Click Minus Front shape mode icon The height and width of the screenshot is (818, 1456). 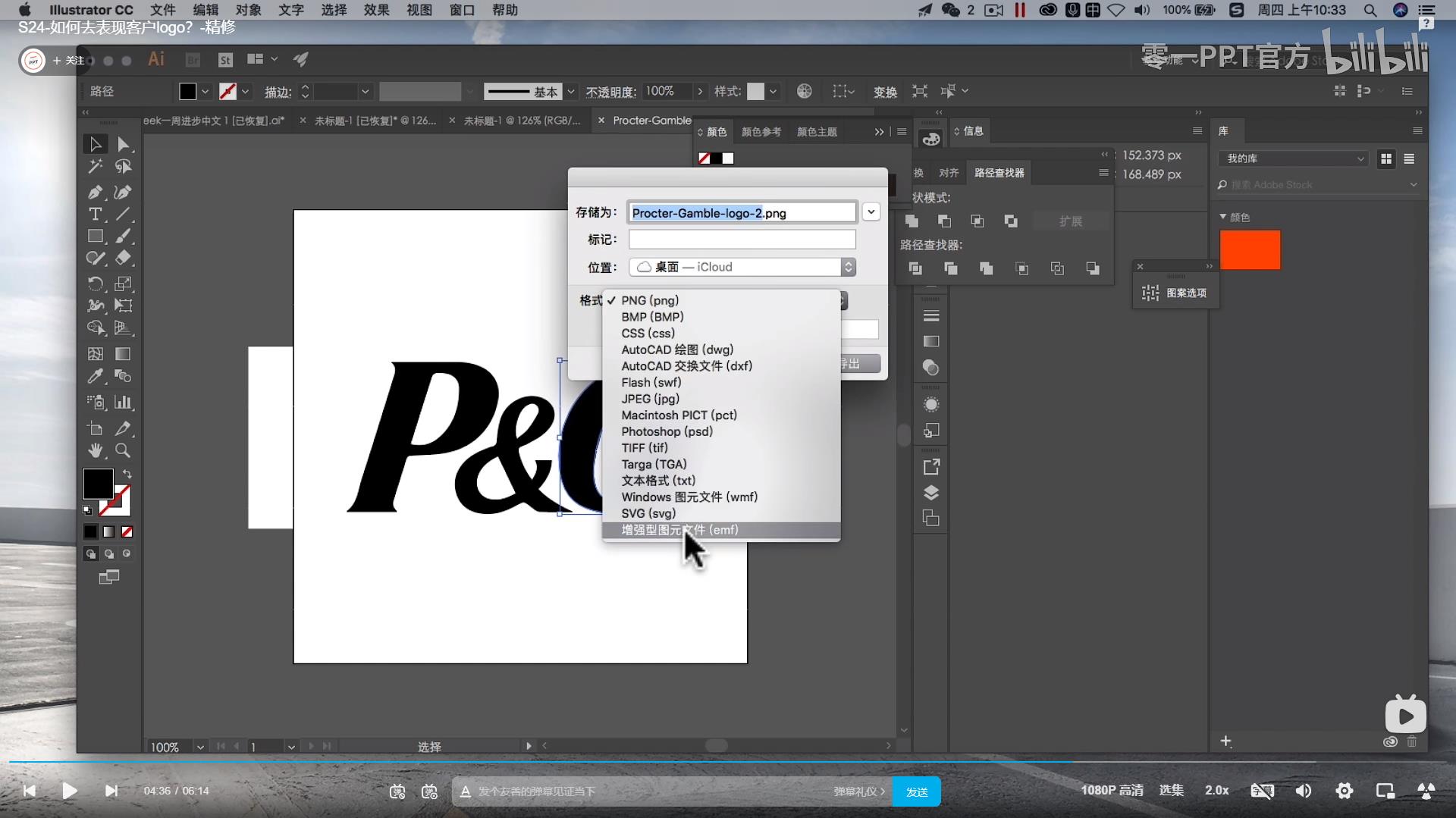click(945, 221)
